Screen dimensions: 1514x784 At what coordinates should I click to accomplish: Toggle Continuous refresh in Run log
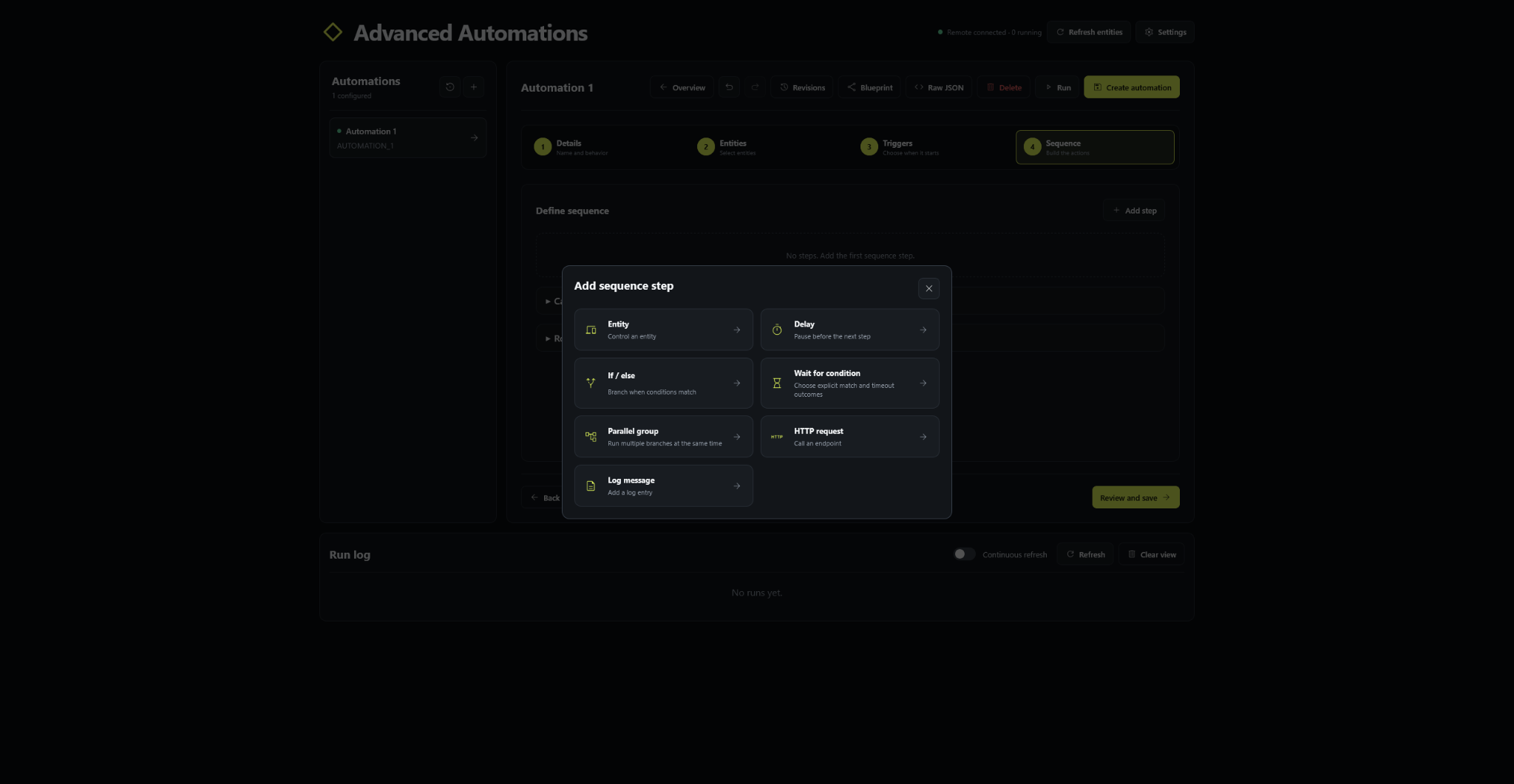coord(964,554)
